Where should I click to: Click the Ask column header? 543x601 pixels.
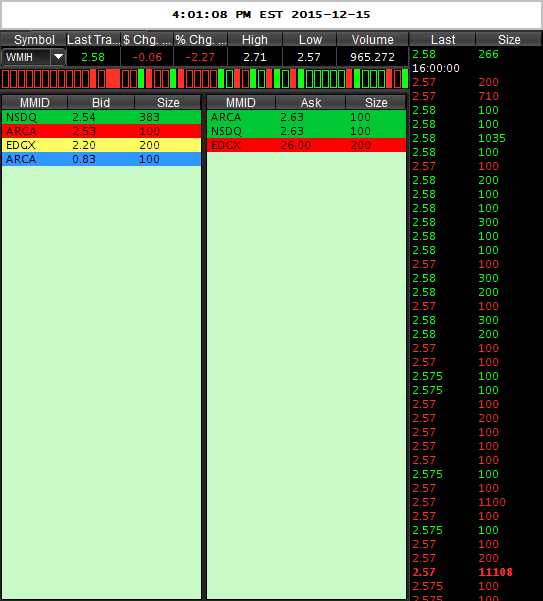tap(311, 102)
